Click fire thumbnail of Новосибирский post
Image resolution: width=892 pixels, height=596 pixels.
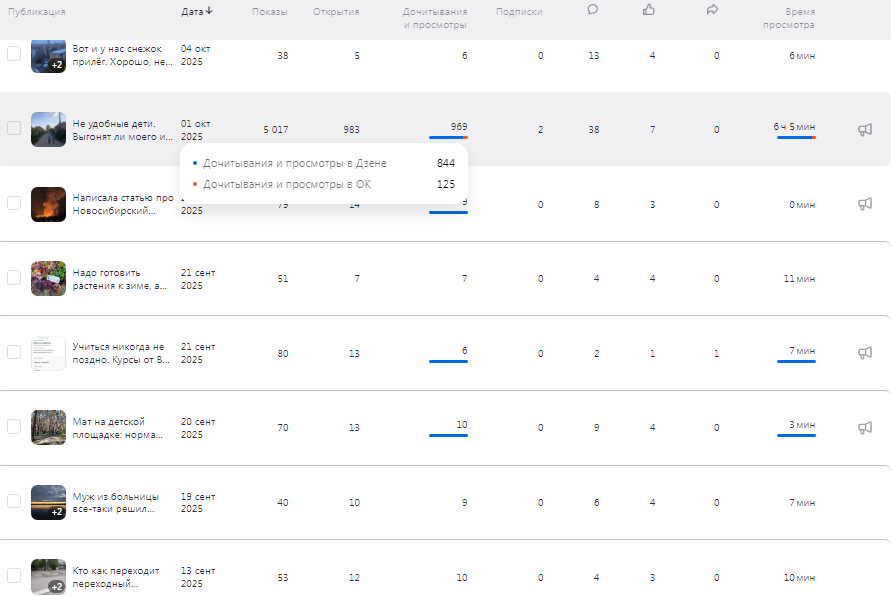48,204
